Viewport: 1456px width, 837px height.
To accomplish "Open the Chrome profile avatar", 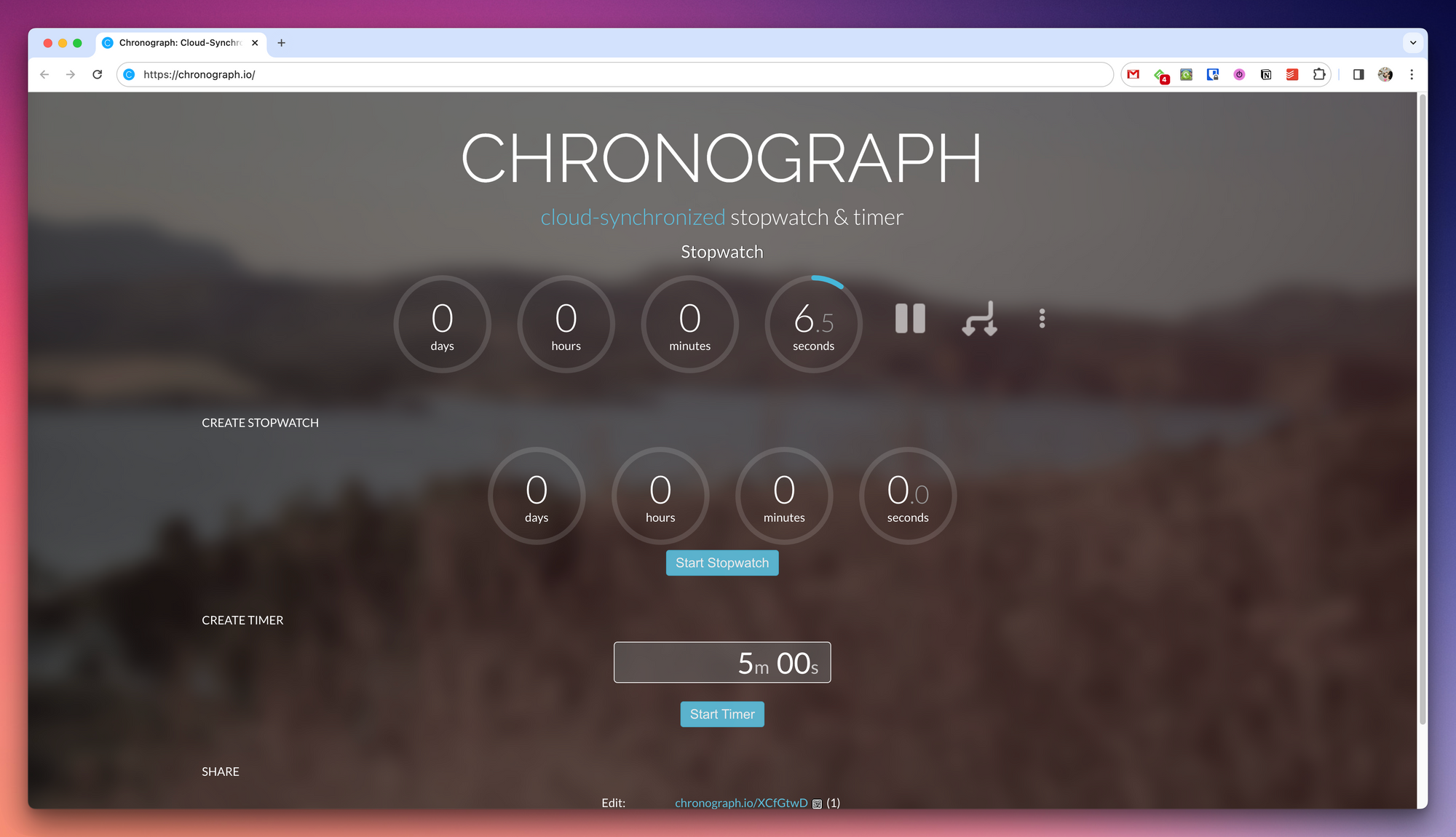I will coord(1385,74).
